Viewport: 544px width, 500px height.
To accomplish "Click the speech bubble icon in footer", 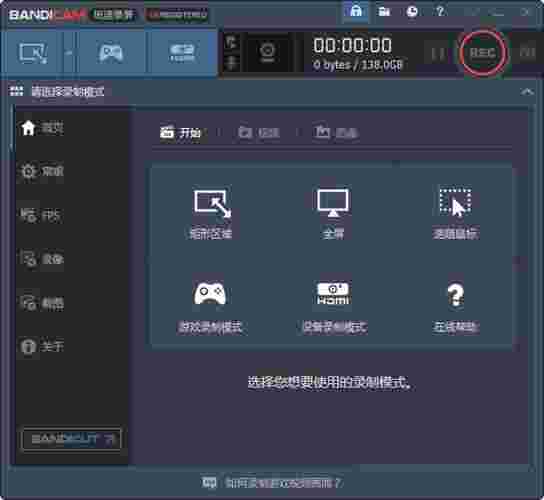I will pos(209,483).
